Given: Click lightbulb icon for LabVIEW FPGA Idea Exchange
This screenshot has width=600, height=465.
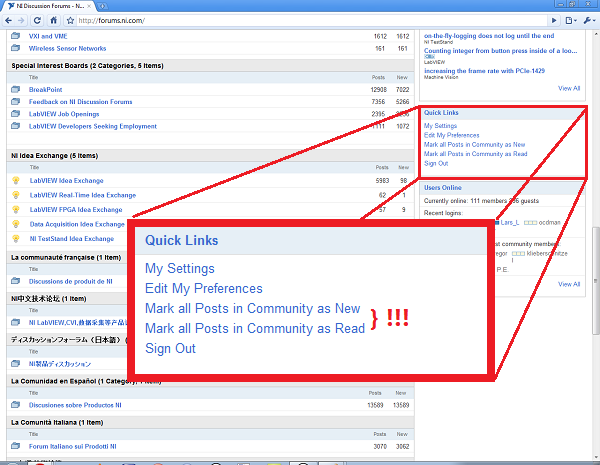Looking at the screenshot, I should tap(16, 209).
